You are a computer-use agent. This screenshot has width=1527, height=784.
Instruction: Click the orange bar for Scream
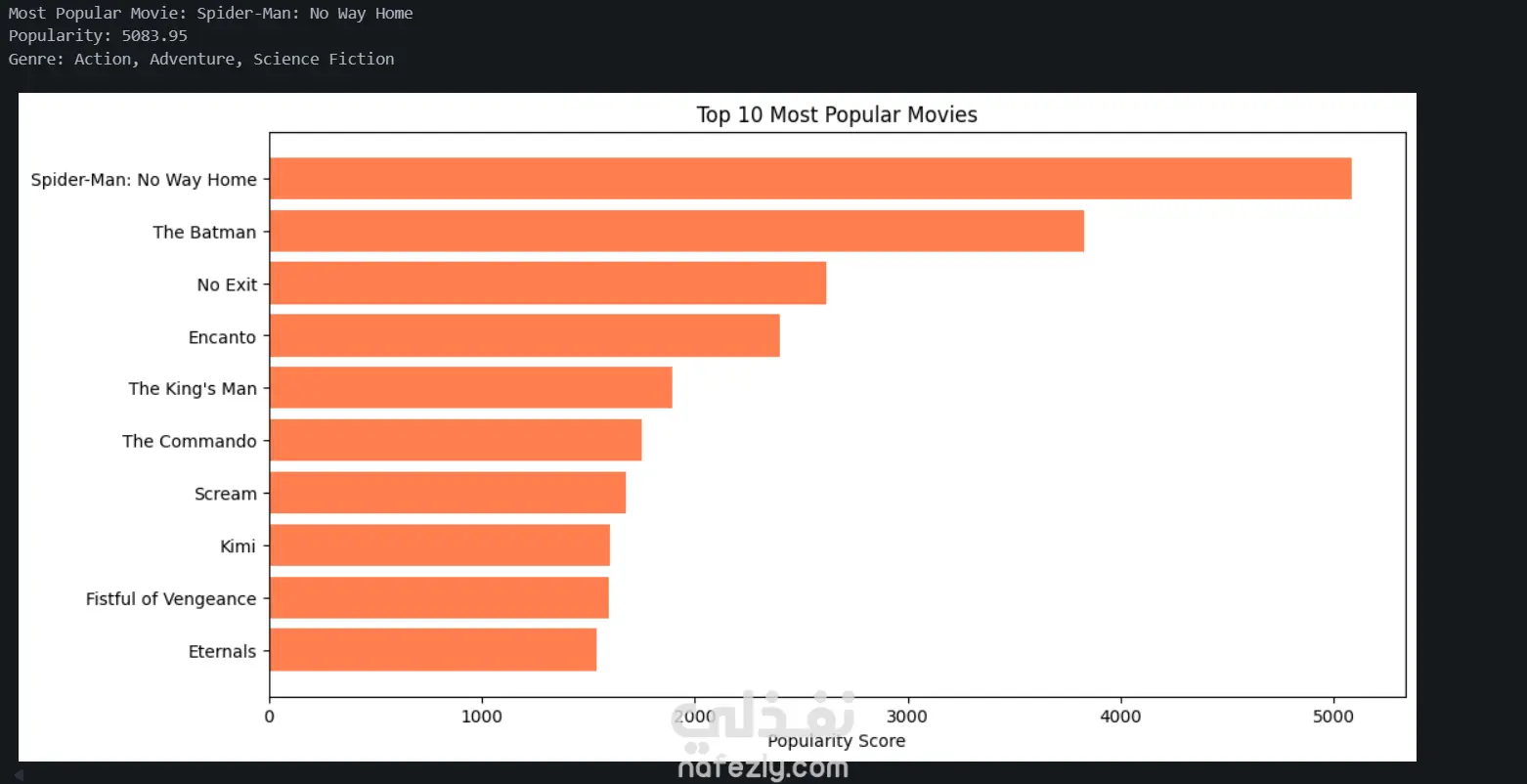tap(448, 493)
